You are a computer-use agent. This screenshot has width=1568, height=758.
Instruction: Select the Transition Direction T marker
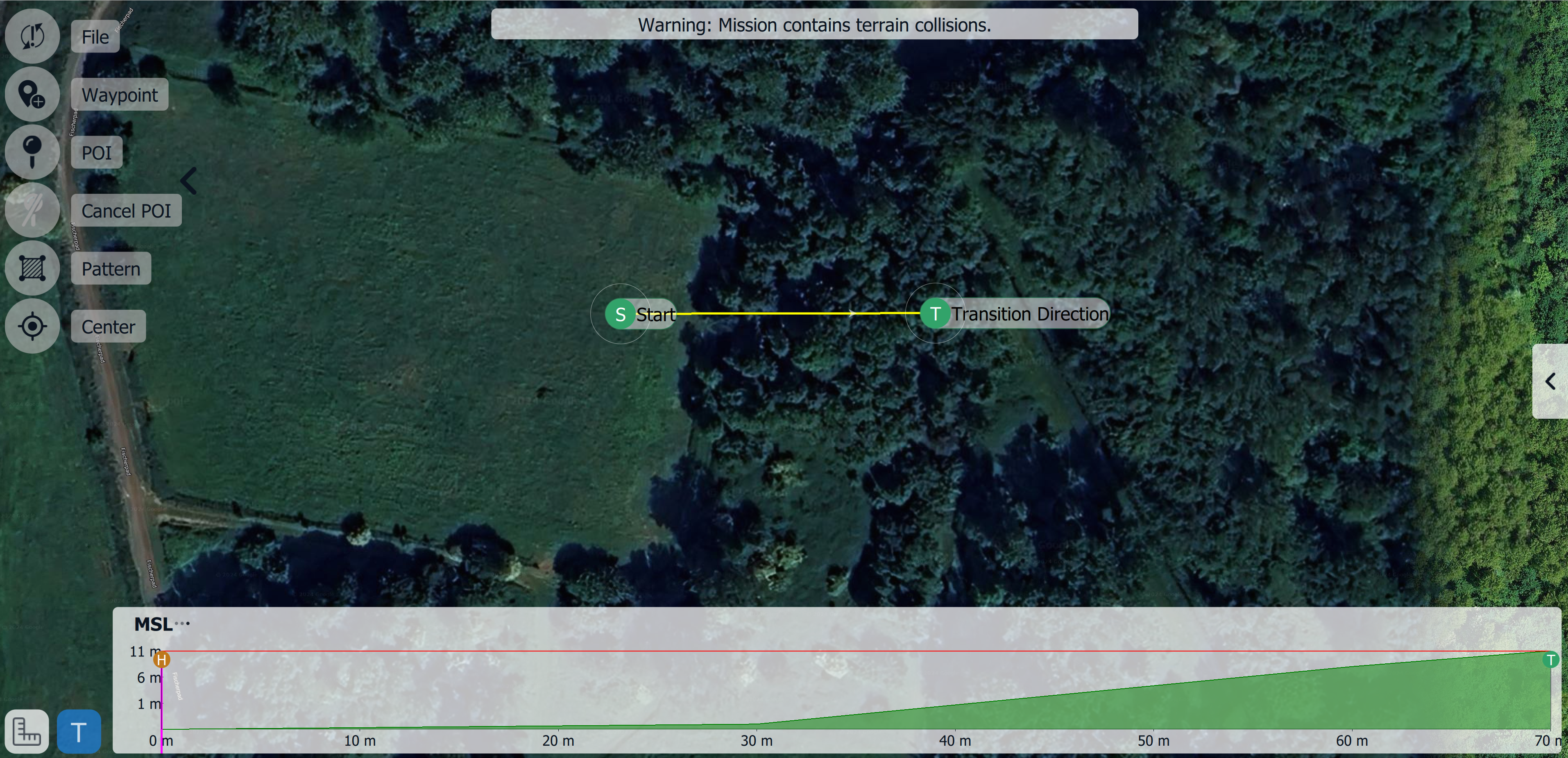[x=936, y=313]
